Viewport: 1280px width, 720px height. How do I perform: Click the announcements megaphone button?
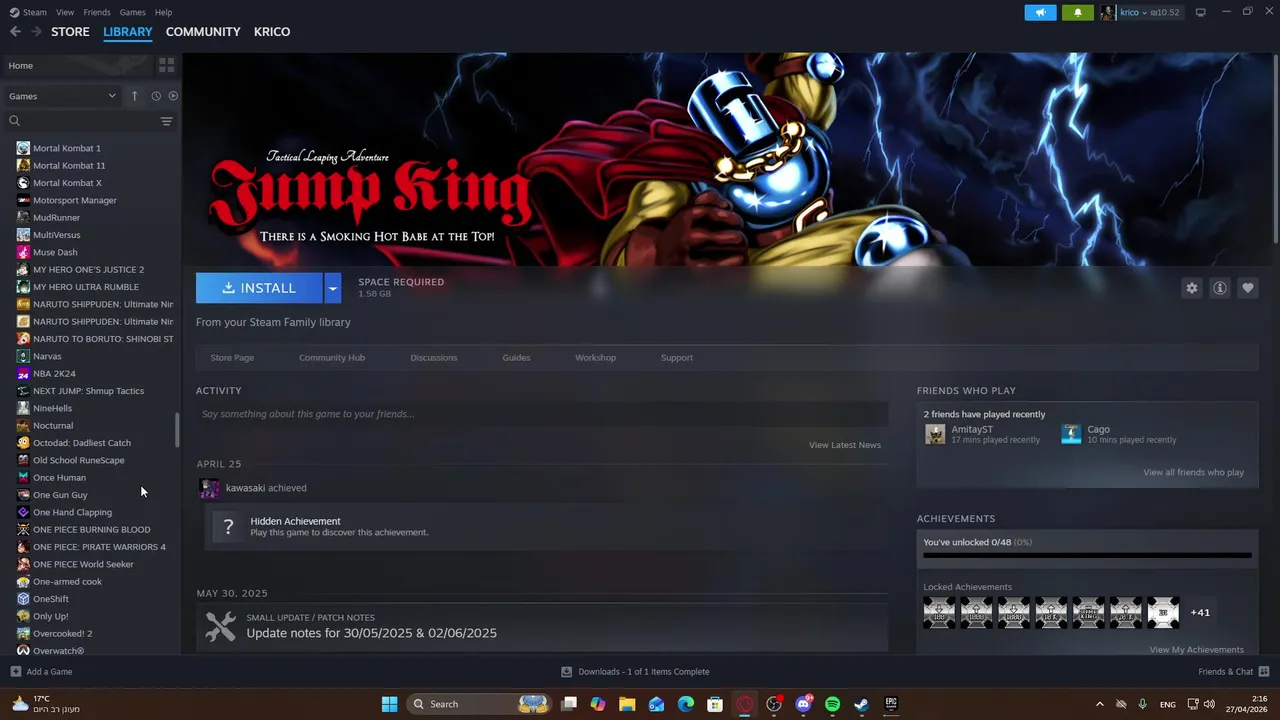tap(1040, 12)
